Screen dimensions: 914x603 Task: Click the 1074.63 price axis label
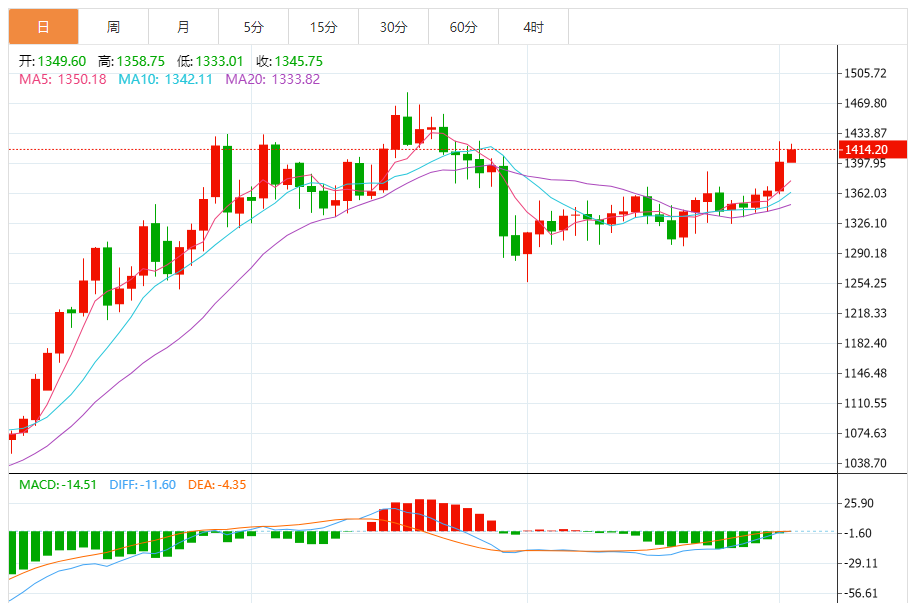(x=866, y=433)
